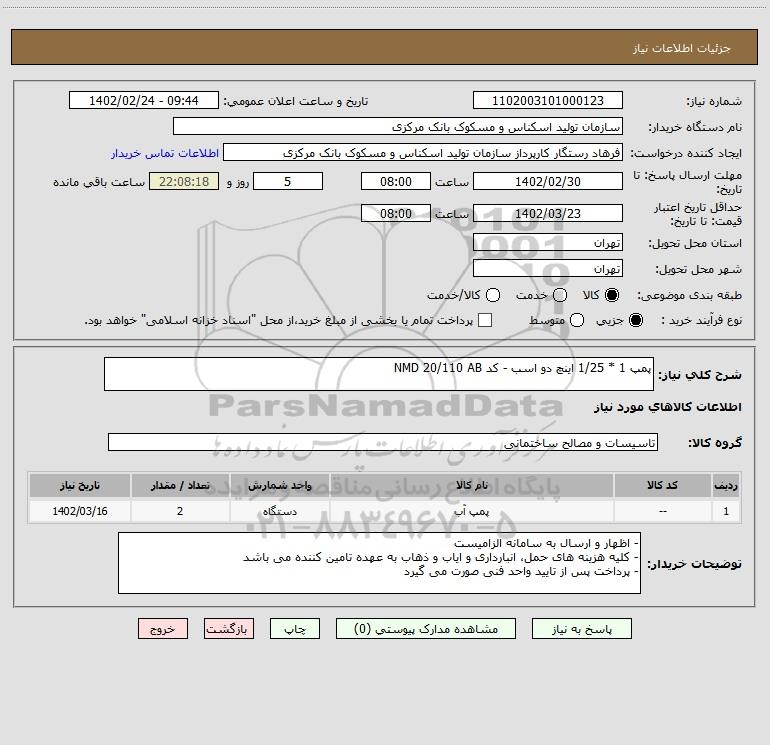Click the ردیف column header
The height and width of the screenshot is (745, 770).
(x=726, y=486)
